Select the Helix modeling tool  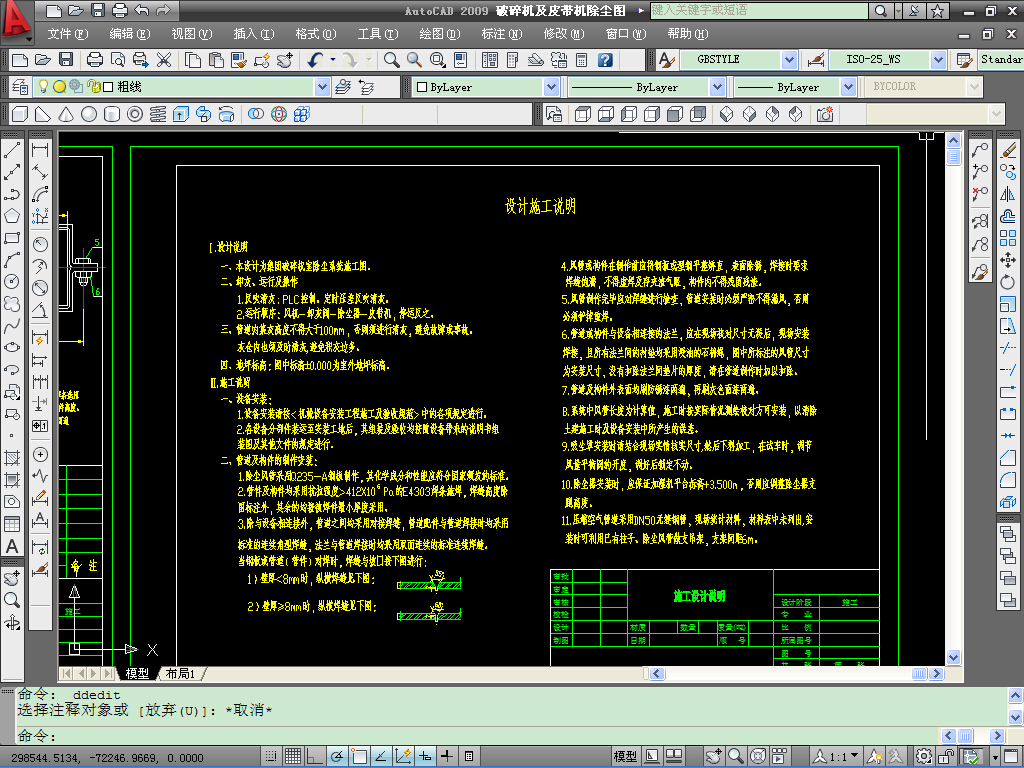tap(157, 114)
